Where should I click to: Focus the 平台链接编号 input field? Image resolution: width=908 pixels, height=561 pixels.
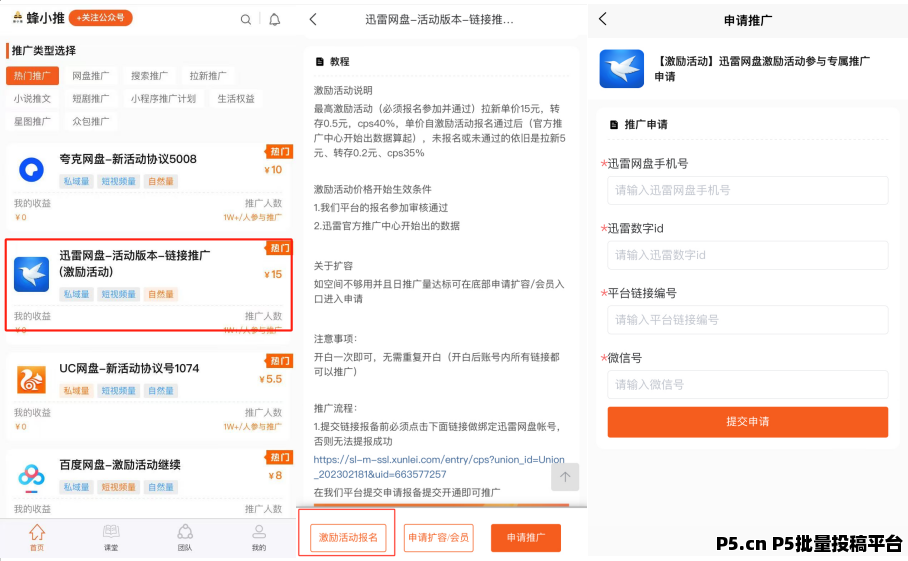pyautogui.click(x=748, y=320)
